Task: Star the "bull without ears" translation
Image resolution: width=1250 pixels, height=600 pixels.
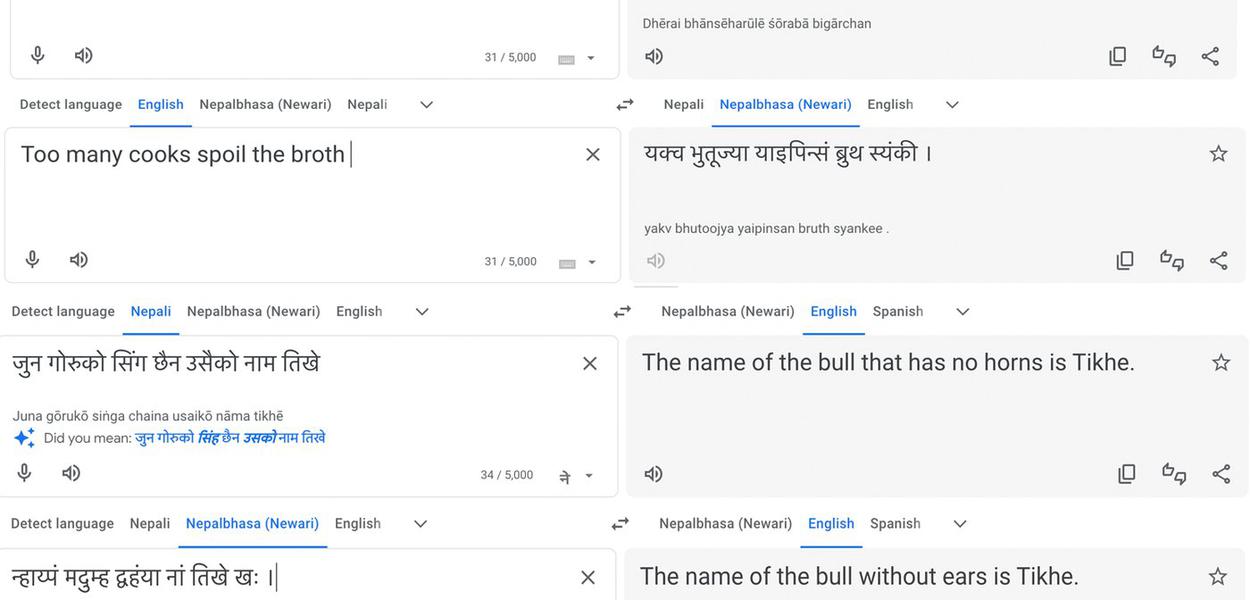Action: point(1217,575)
